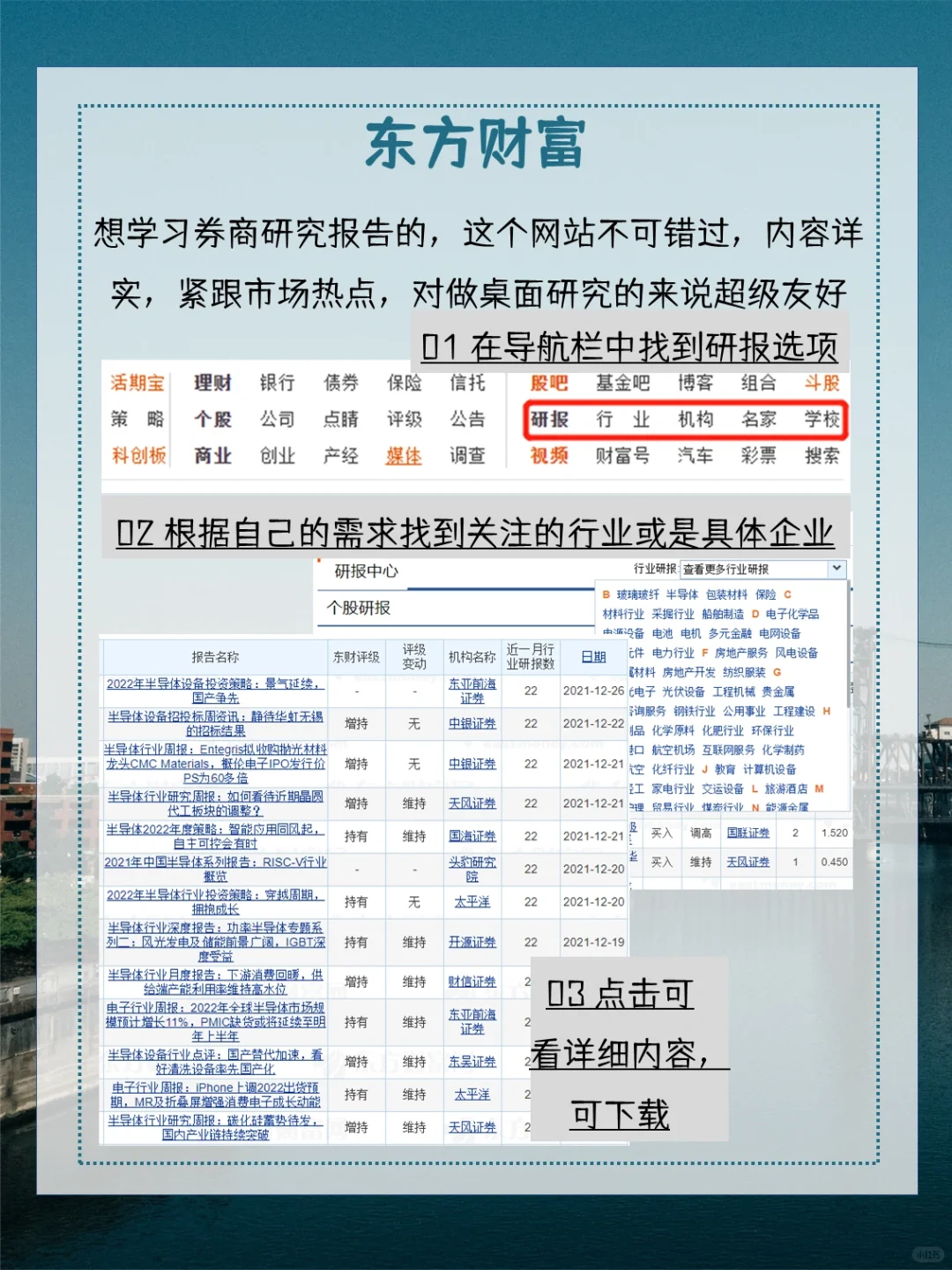The width and height of the screenshot is (952, 1270).
Task: Open 开源证券 institution link
Action: (x=472, y=942)
